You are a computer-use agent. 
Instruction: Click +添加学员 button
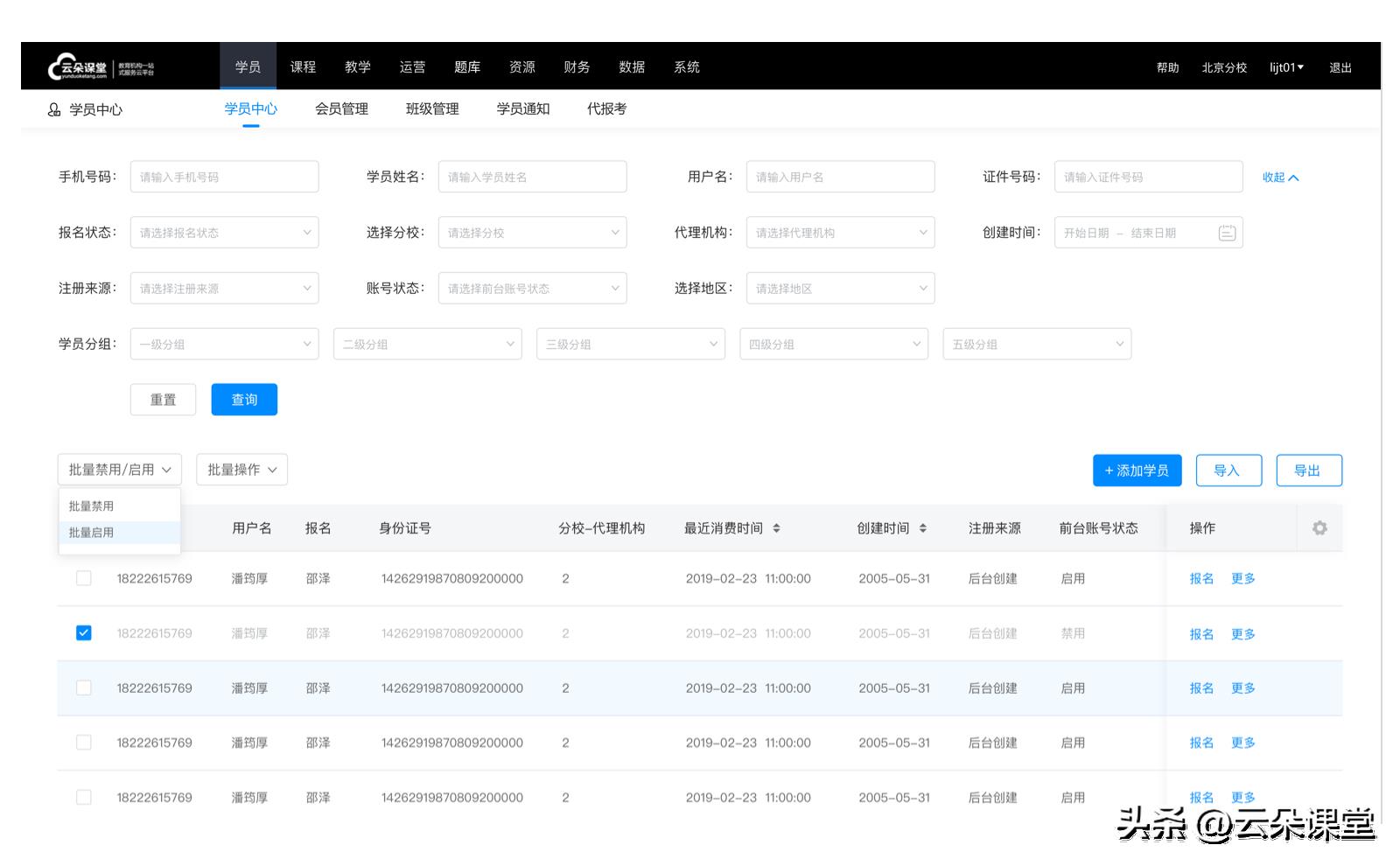tap(1137, 471)
